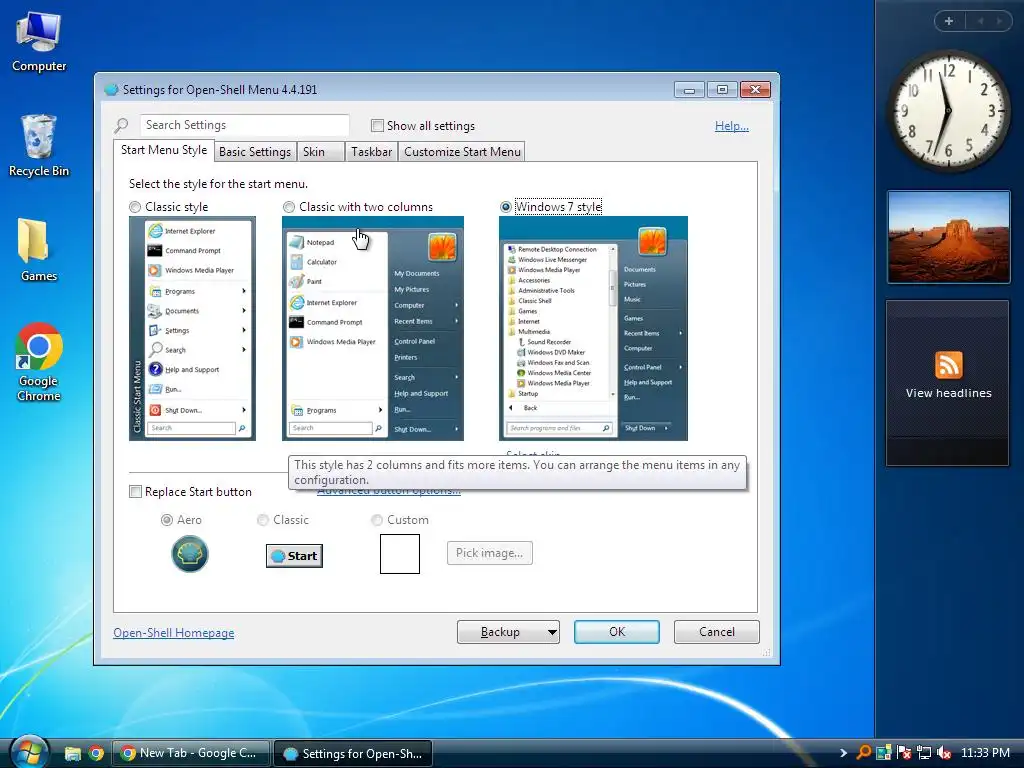Click the sidebar previous page arrow
Viewport: 1024px width, 768px height.
tap(980, 21)
